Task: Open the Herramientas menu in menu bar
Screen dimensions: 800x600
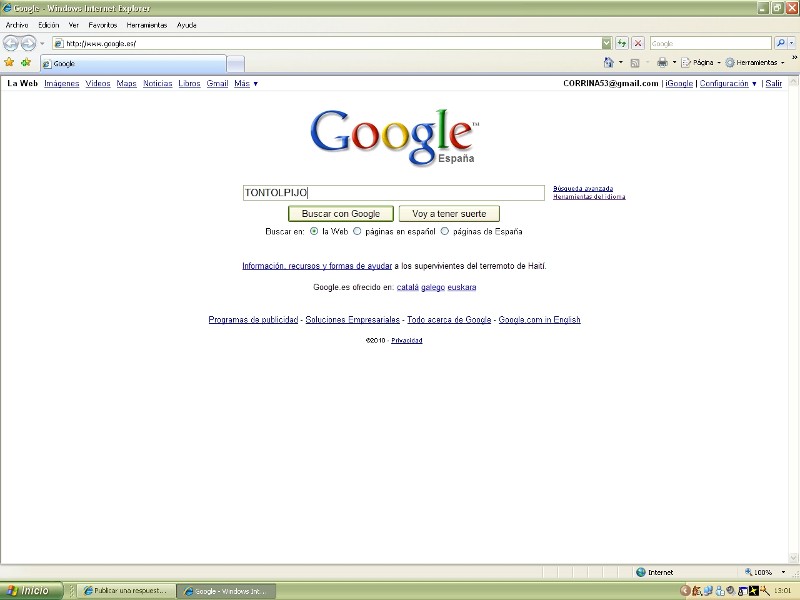Action: [x=146, y=25]
